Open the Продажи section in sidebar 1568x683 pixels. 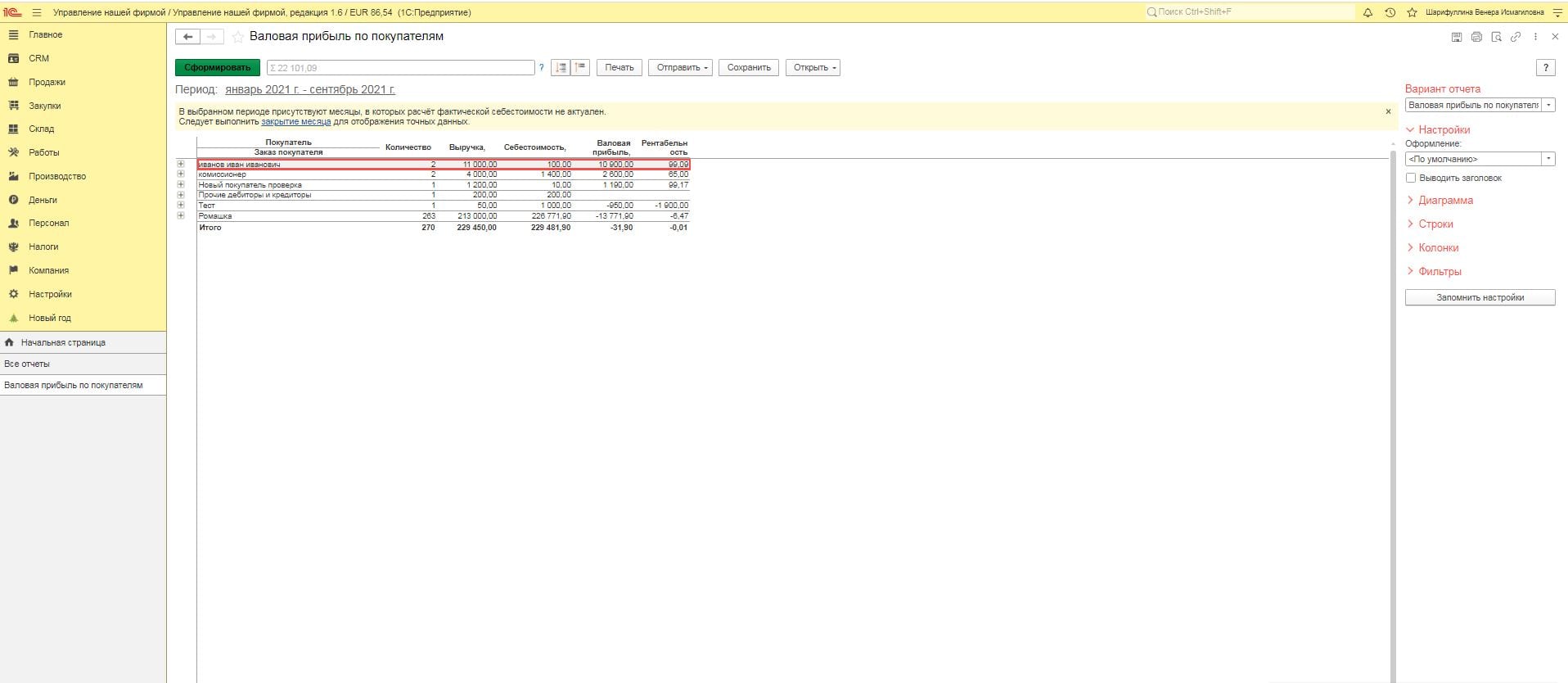tap(47, 82)
